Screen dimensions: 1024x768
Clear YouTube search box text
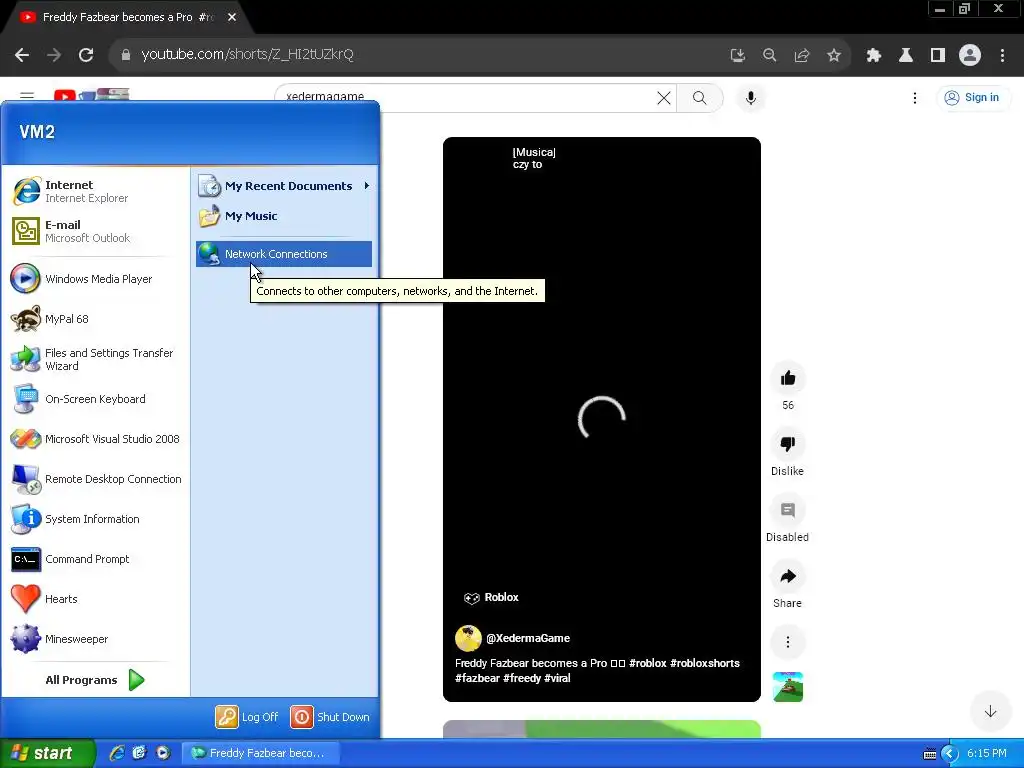pos(664,98)
